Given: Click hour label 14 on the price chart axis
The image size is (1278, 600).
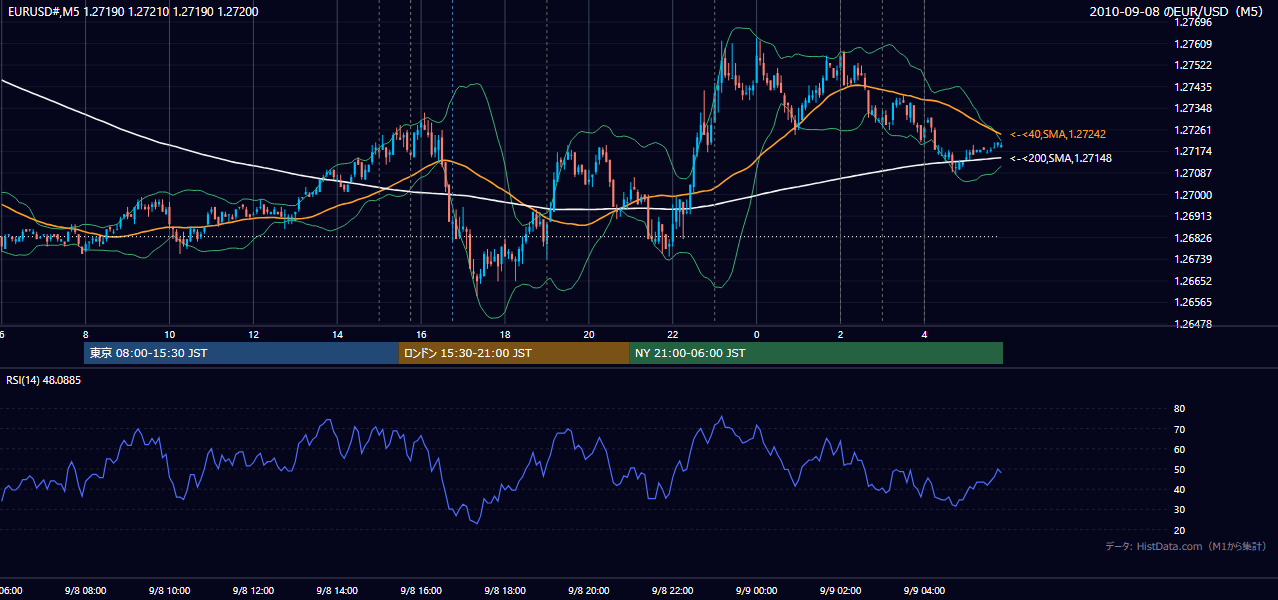Looking at the screenshot, I should tap(337, 335).
